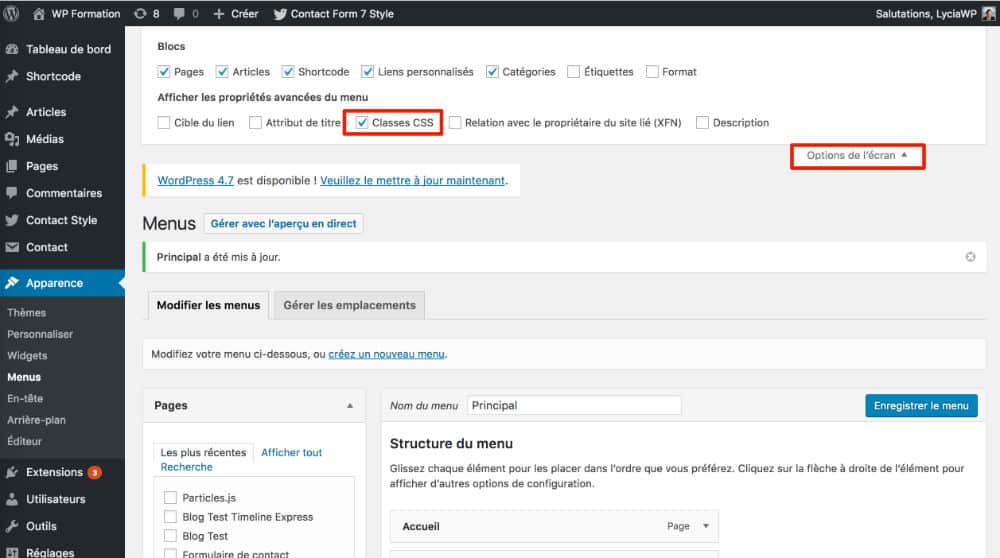The width and height of the screenshot is (1000, 558).
Task: Click the Articles pin icon
Action: [12, 112]
